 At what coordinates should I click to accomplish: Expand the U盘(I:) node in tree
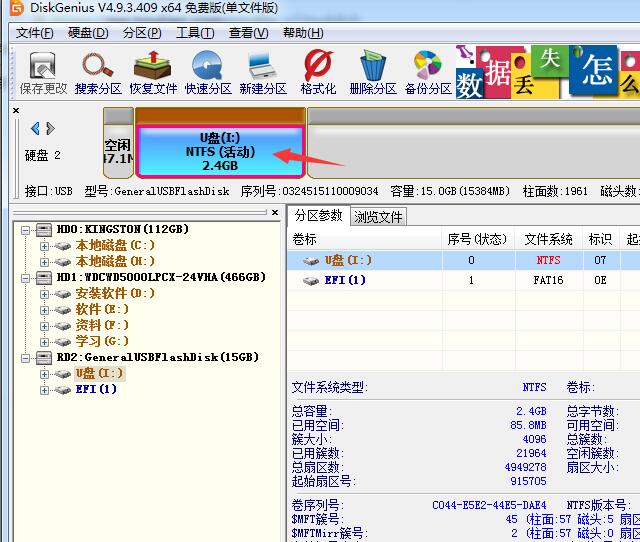point(44,374)
